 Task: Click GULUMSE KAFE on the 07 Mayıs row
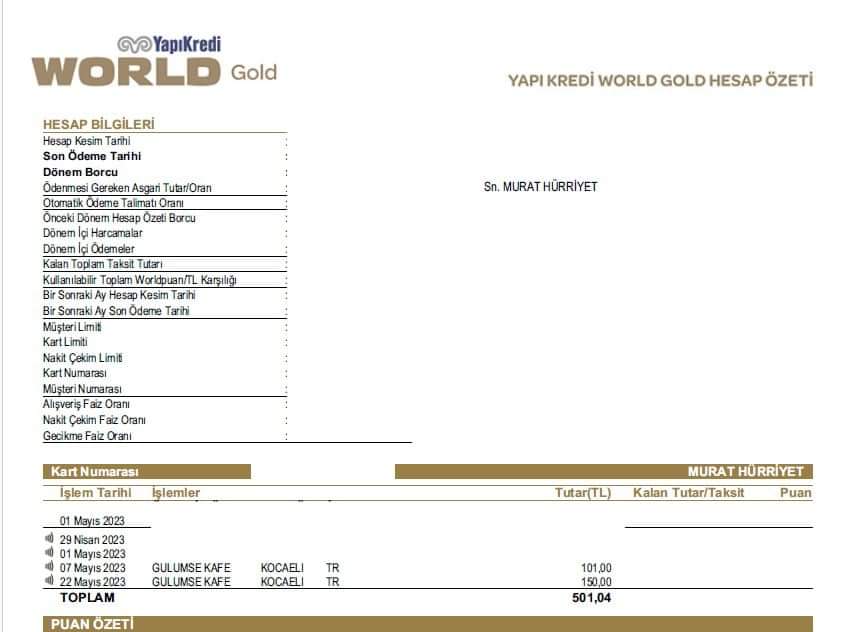pos(191,568)
